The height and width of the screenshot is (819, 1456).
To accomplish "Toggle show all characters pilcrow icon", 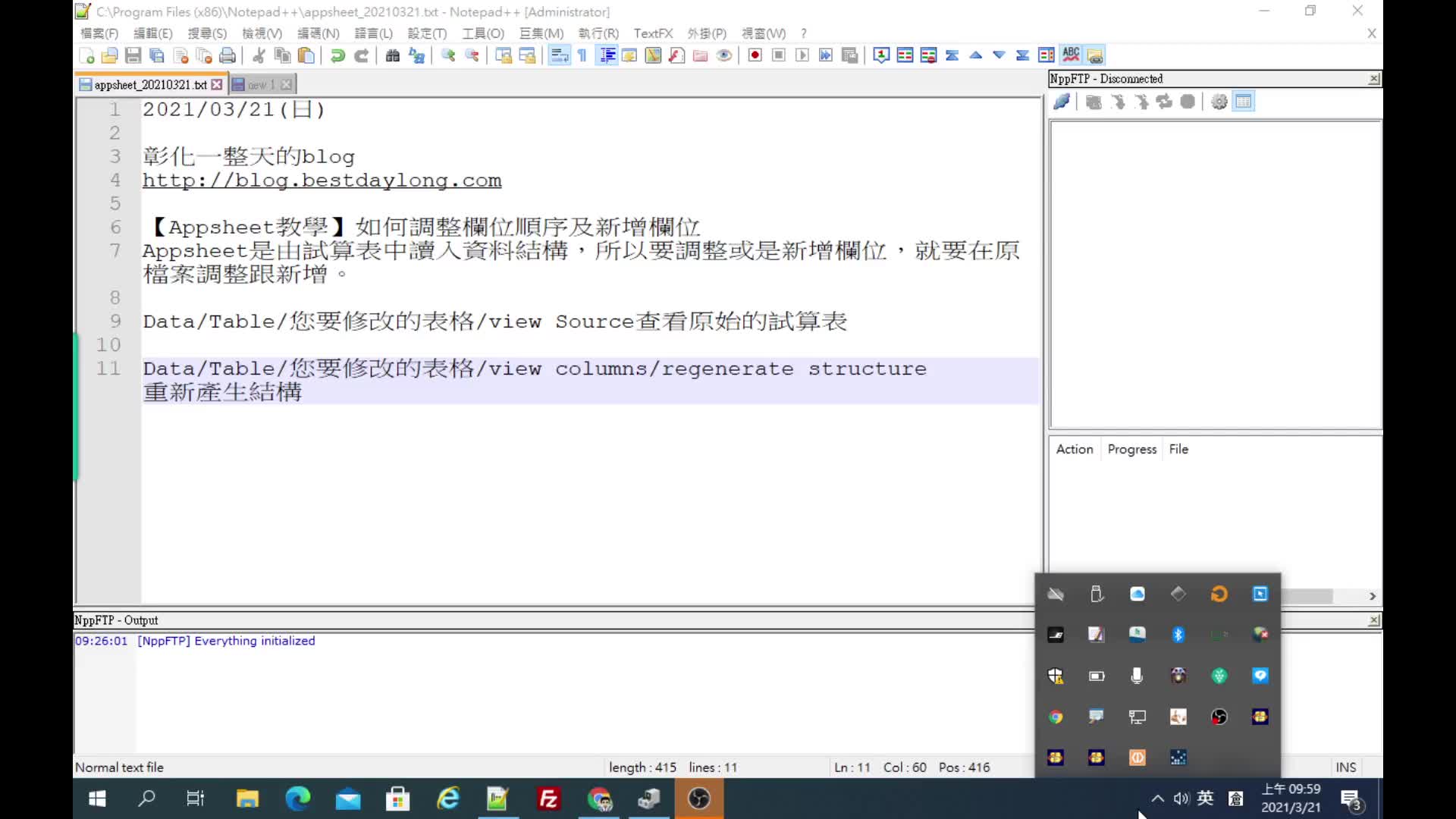I will (582, 55).
